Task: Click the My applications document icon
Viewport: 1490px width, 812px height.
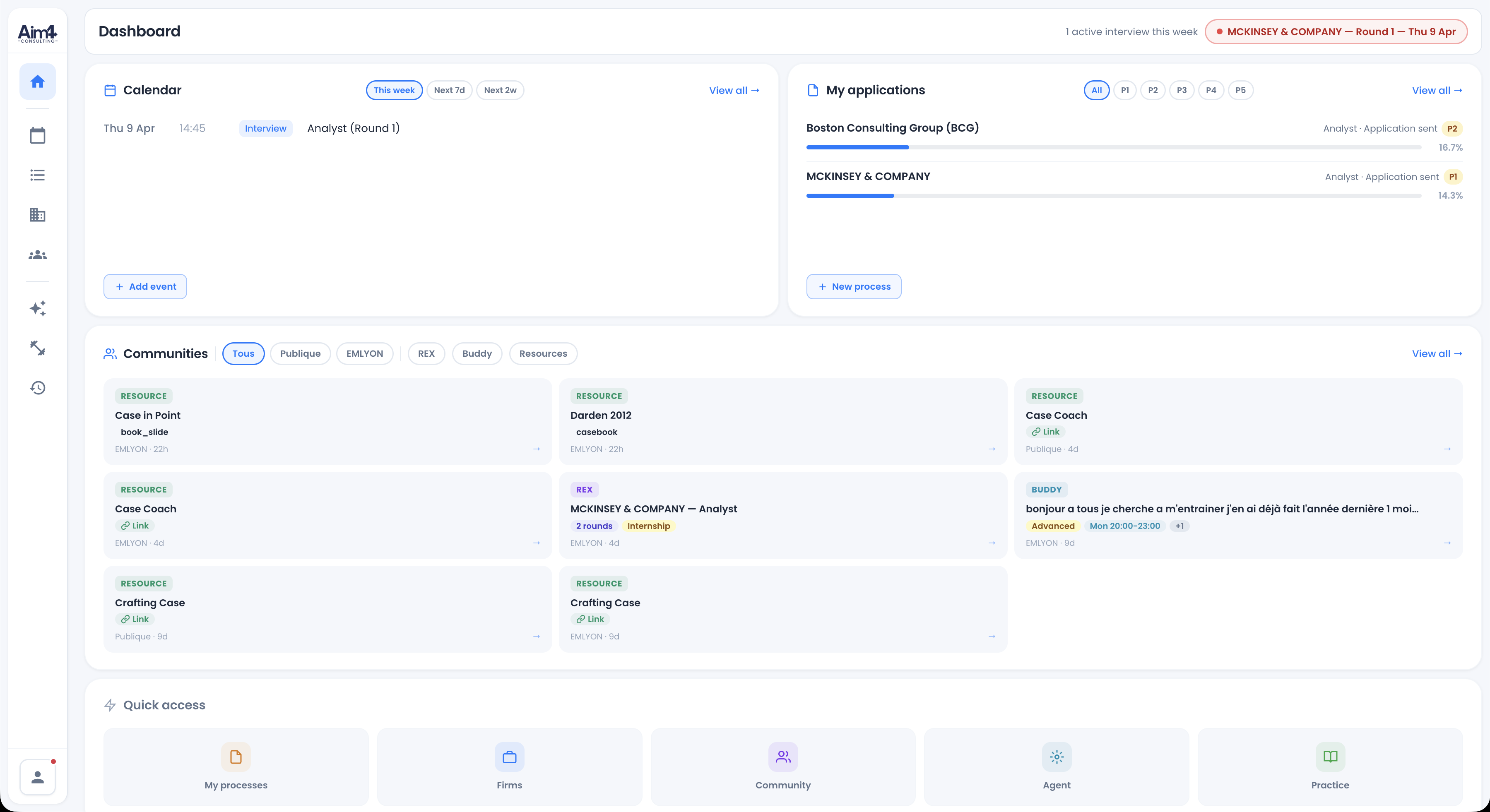Action: 813,90
